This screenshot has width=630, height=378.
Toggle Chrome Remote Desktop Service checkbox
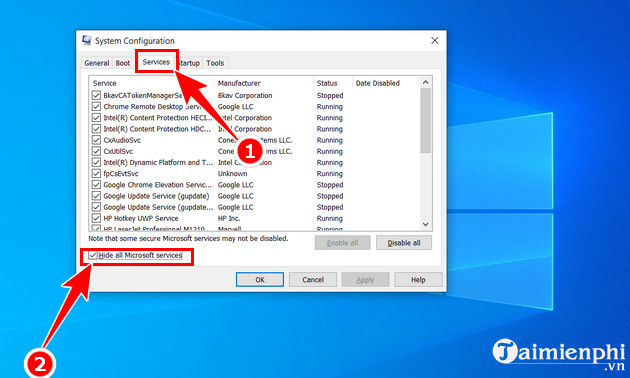[x=96, y=106]
